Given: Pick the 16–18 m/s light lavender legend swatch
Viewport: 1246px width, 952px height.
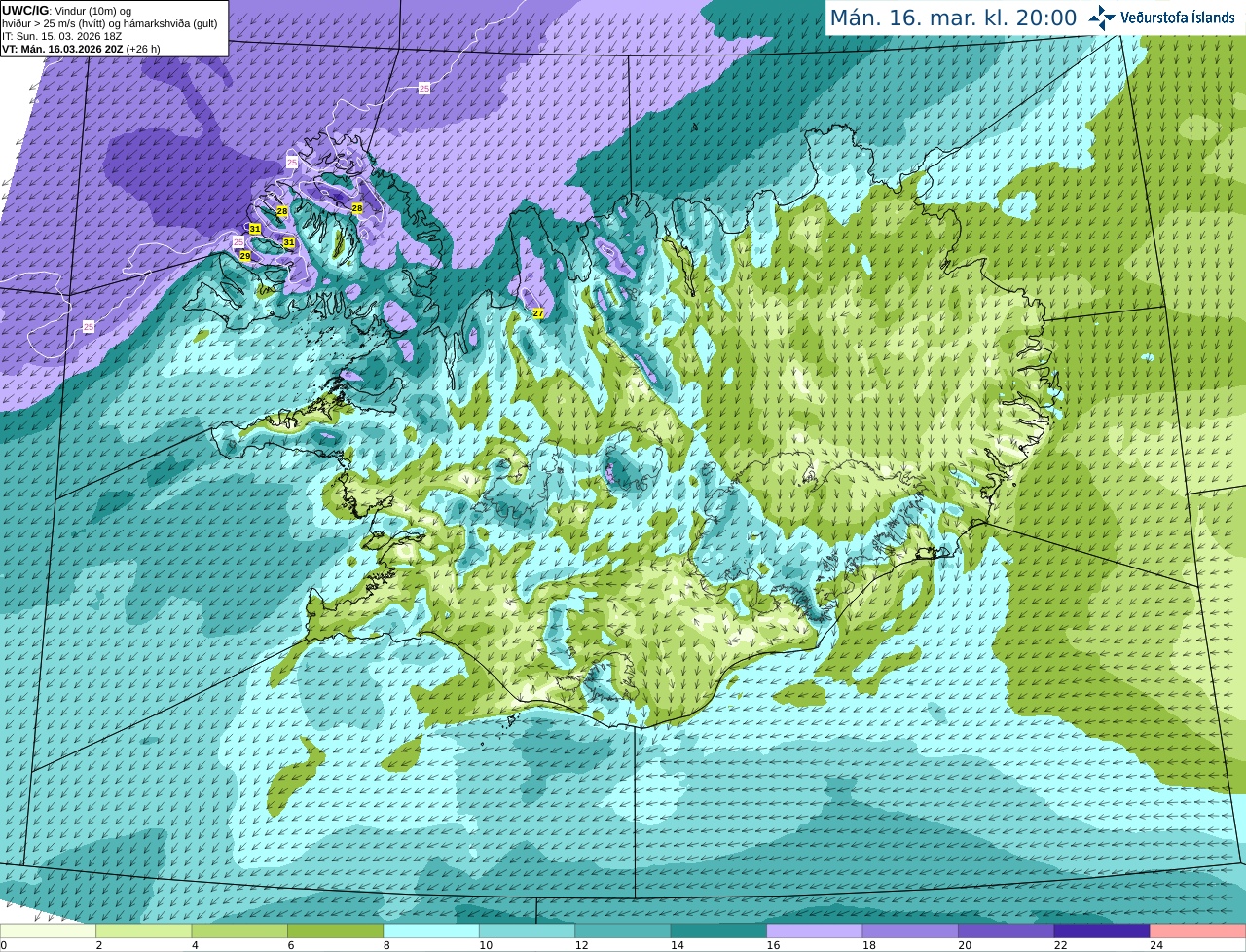Looking at the screenshot, I should coord(815,931).
